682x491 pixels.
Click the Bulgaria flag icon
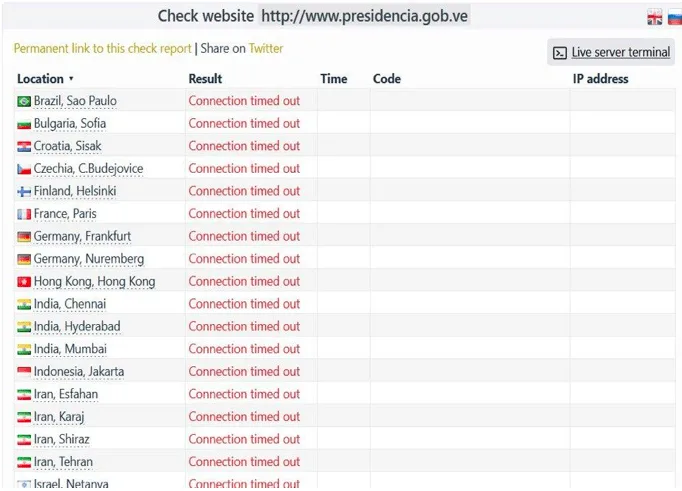click(x=24, y=124)
